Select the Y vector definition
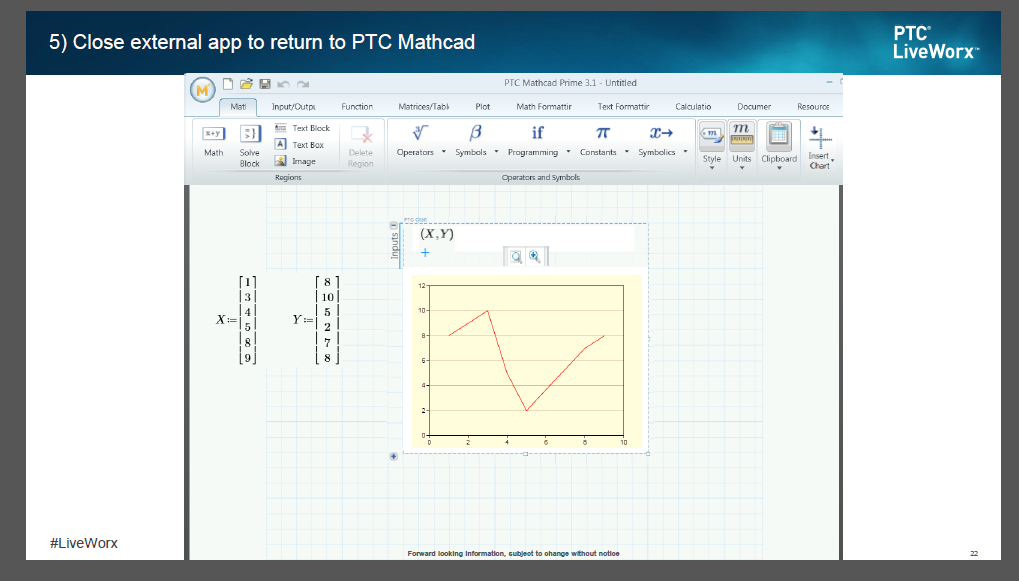Viewport: 1019px width, 581px height. point(316,320)
